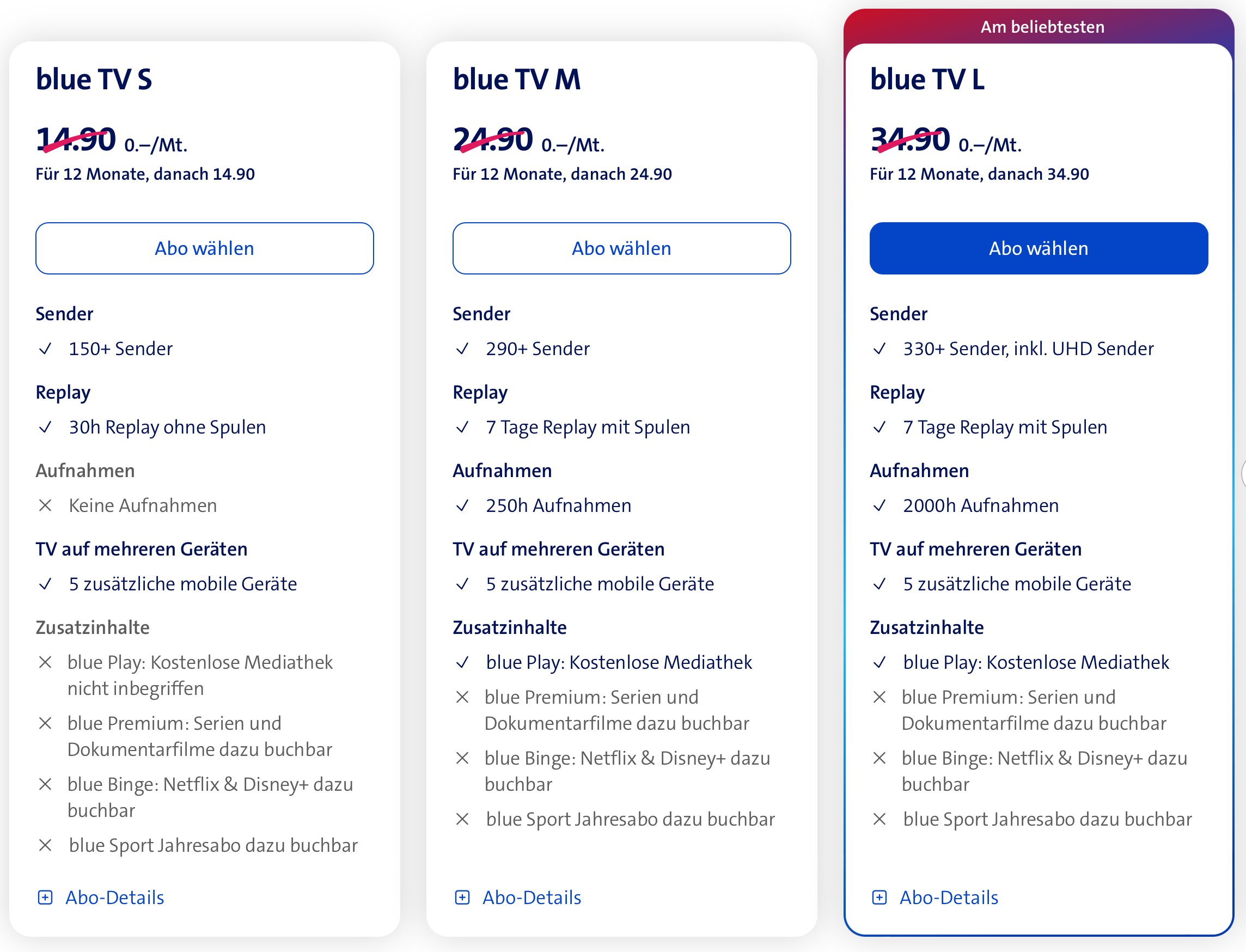This screenshot has height=952, width=1246.
Task: Click the checkmark beside "250h Aufnahmen"
Action: coord(463,505)
